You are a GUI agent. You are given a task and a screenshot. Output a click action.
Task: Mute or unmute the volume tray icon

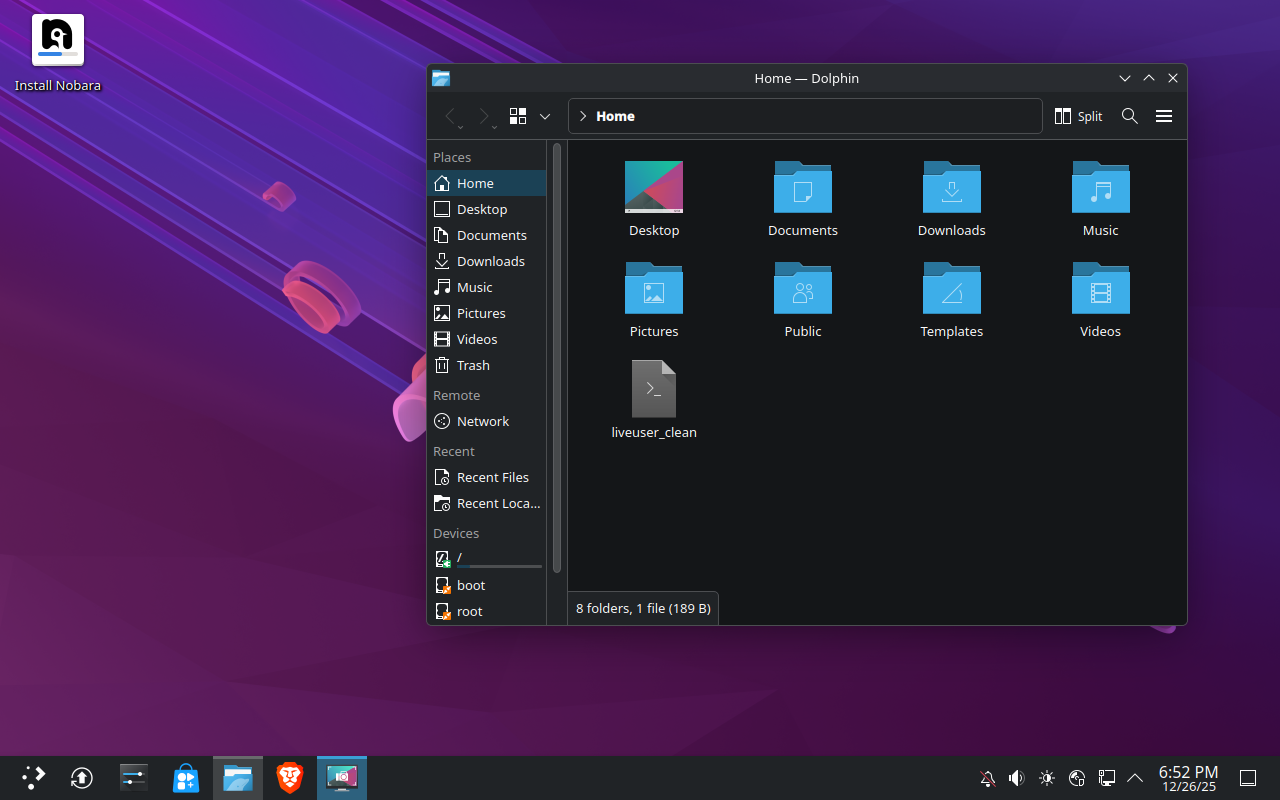[x=1017, y=778]
